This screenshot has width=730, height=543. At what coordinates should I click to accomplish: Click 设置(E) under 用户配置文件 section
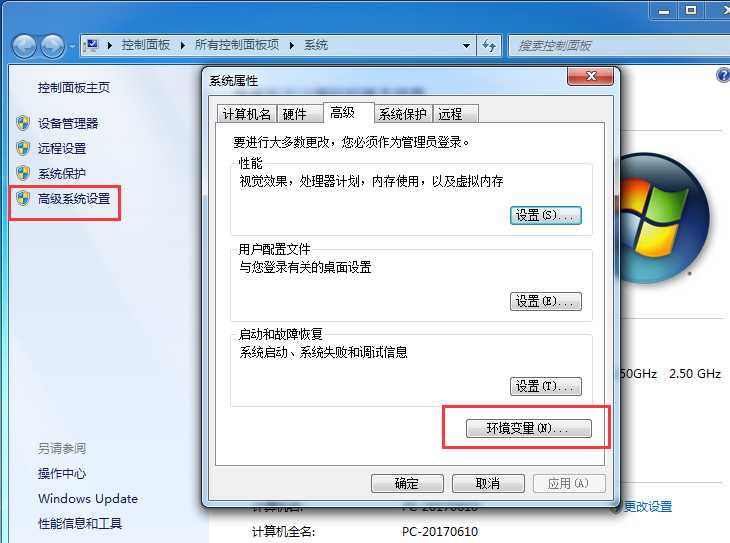point(546,301)
